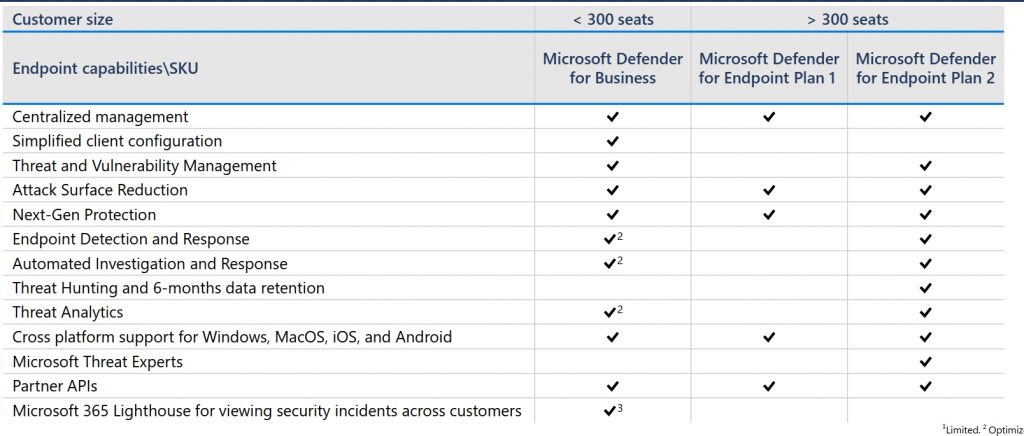The height and width of the screenshot is (436, 1024).
Task: Click Threat Hunting checkmark in Plan 2 column
Action: [x=926, y=289]
